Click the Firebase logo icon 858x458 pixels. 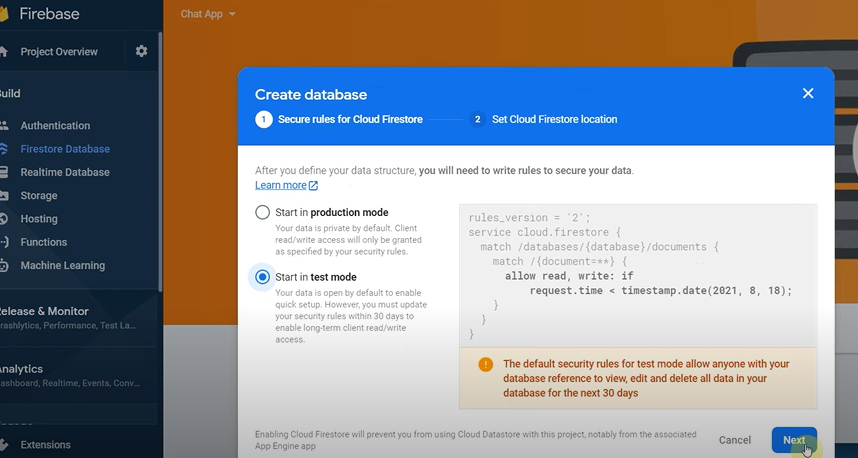click(4, 14)
